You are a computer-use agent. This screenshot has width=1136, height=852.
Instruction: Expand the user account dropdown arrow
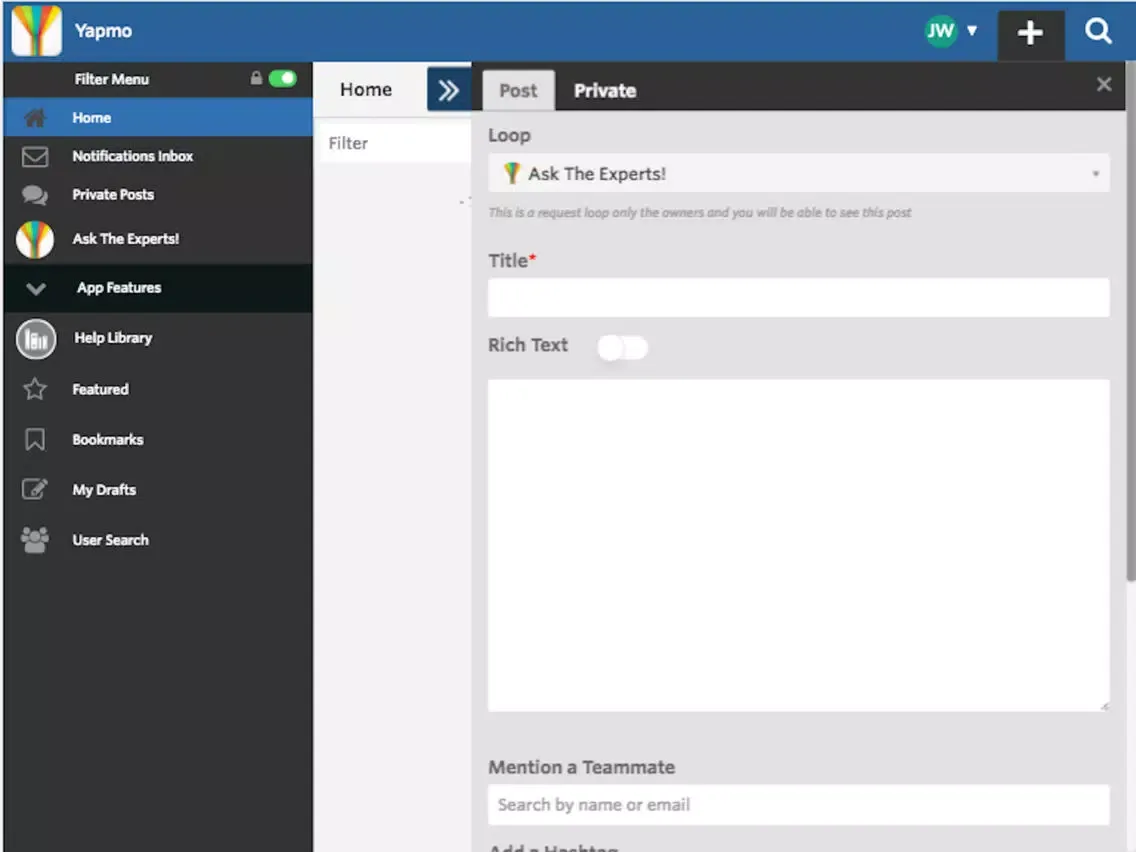(972, 30)
